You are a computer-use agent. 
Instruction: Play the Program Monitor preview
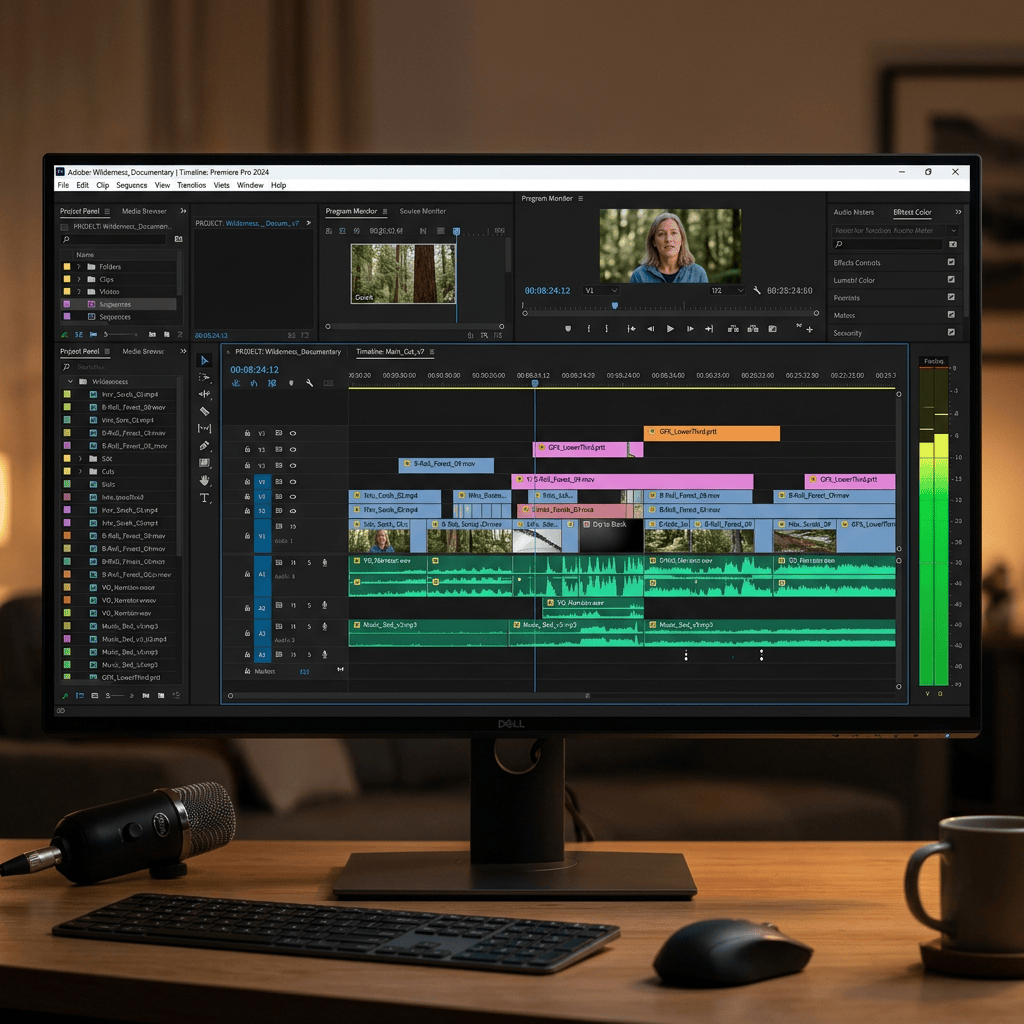(670, 329)
